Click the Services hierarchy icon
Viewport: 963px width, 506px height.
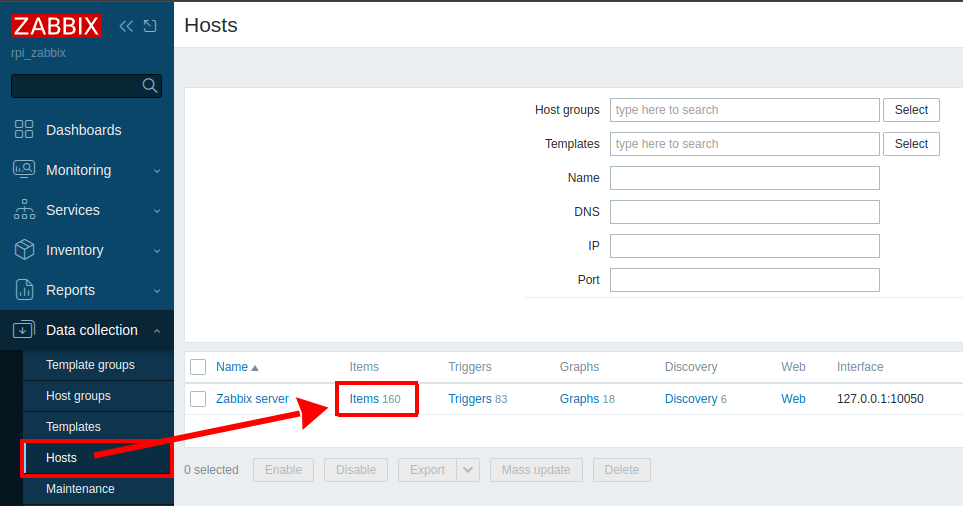pos(24,209)
